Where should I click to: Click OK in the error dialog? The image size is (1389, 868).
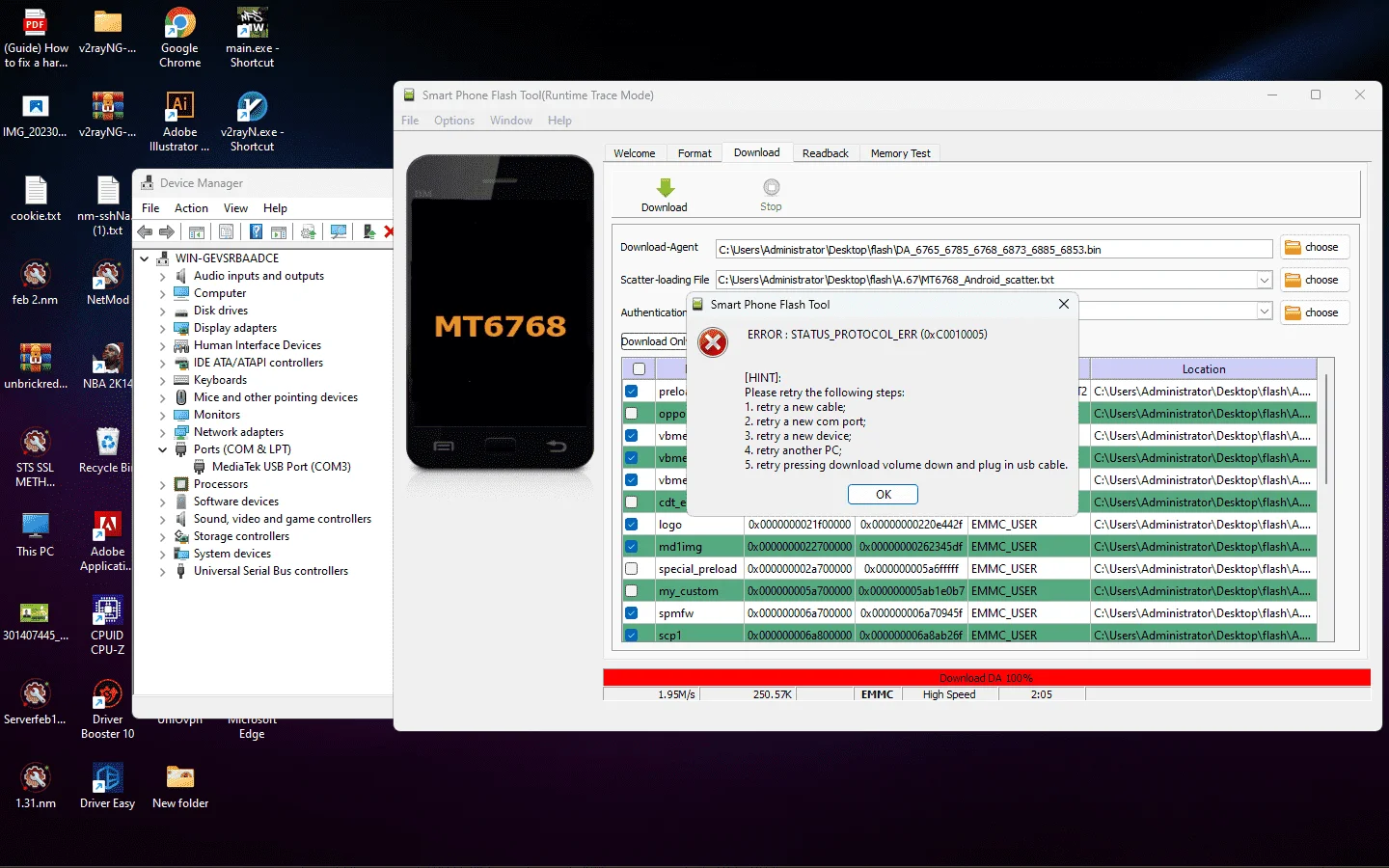883,494
